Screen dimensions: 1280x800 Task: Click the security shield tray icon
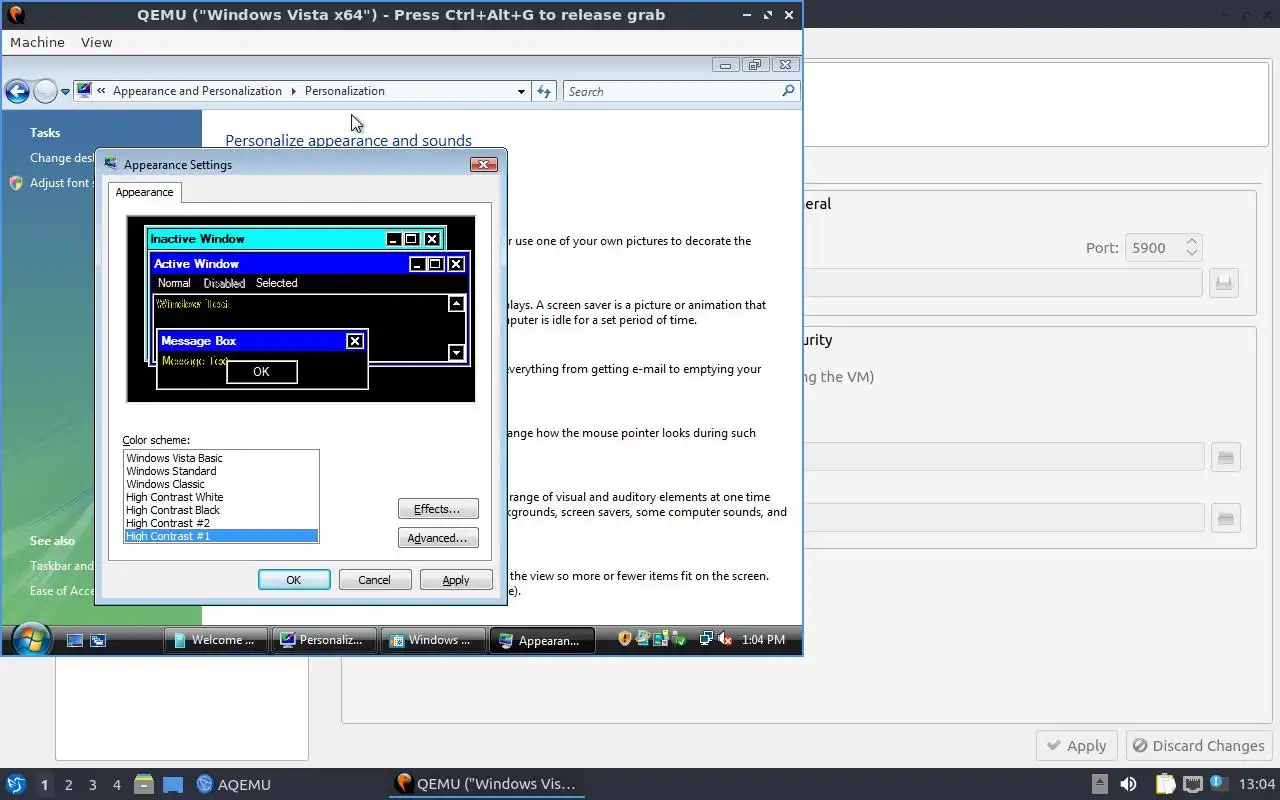click(x=625, y=638)
